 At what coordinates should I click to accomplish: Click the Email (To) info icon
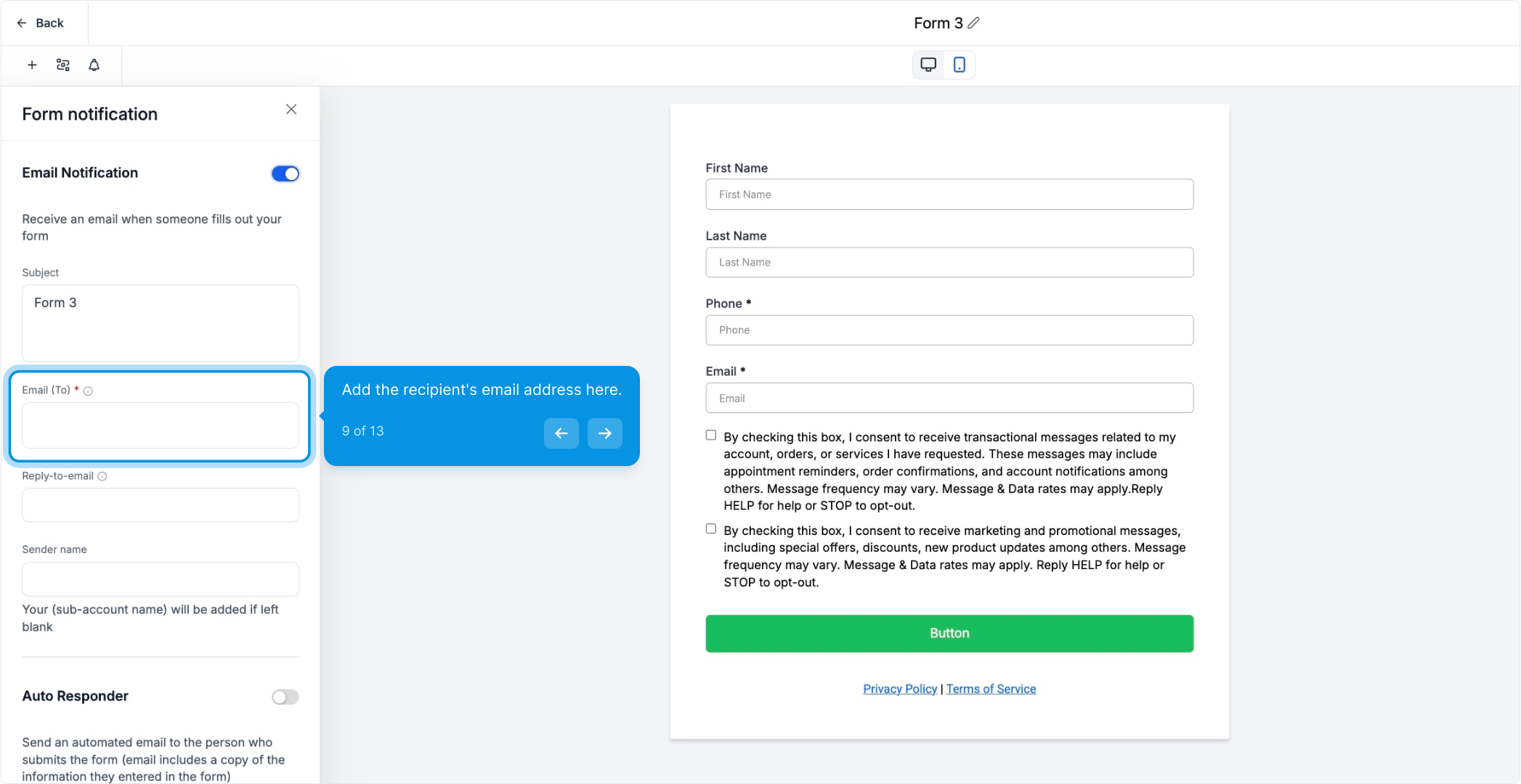(x=88, y=391)
